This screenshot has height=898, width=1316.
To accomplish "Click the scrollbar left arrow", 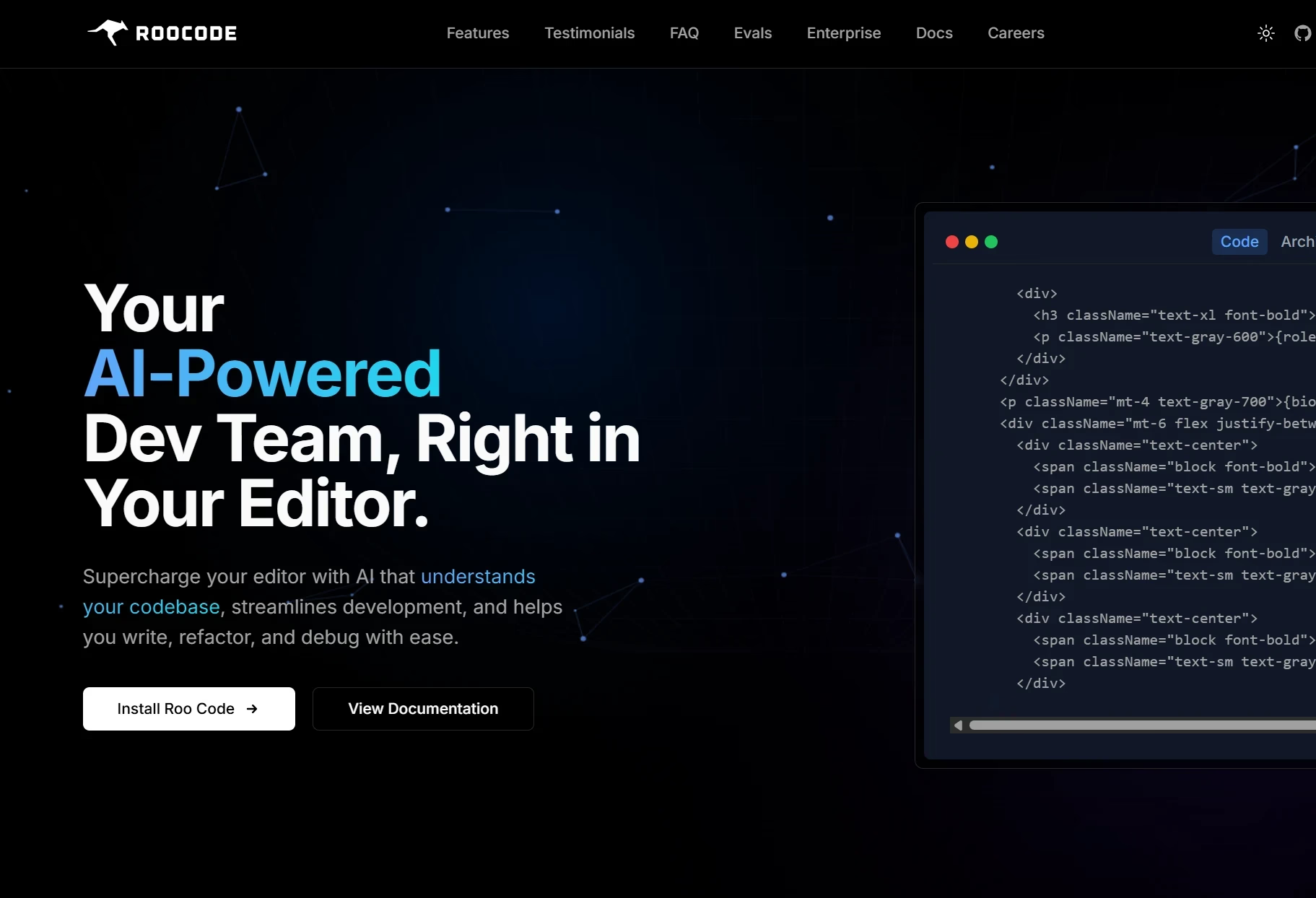I will click(x=958, y=725).
